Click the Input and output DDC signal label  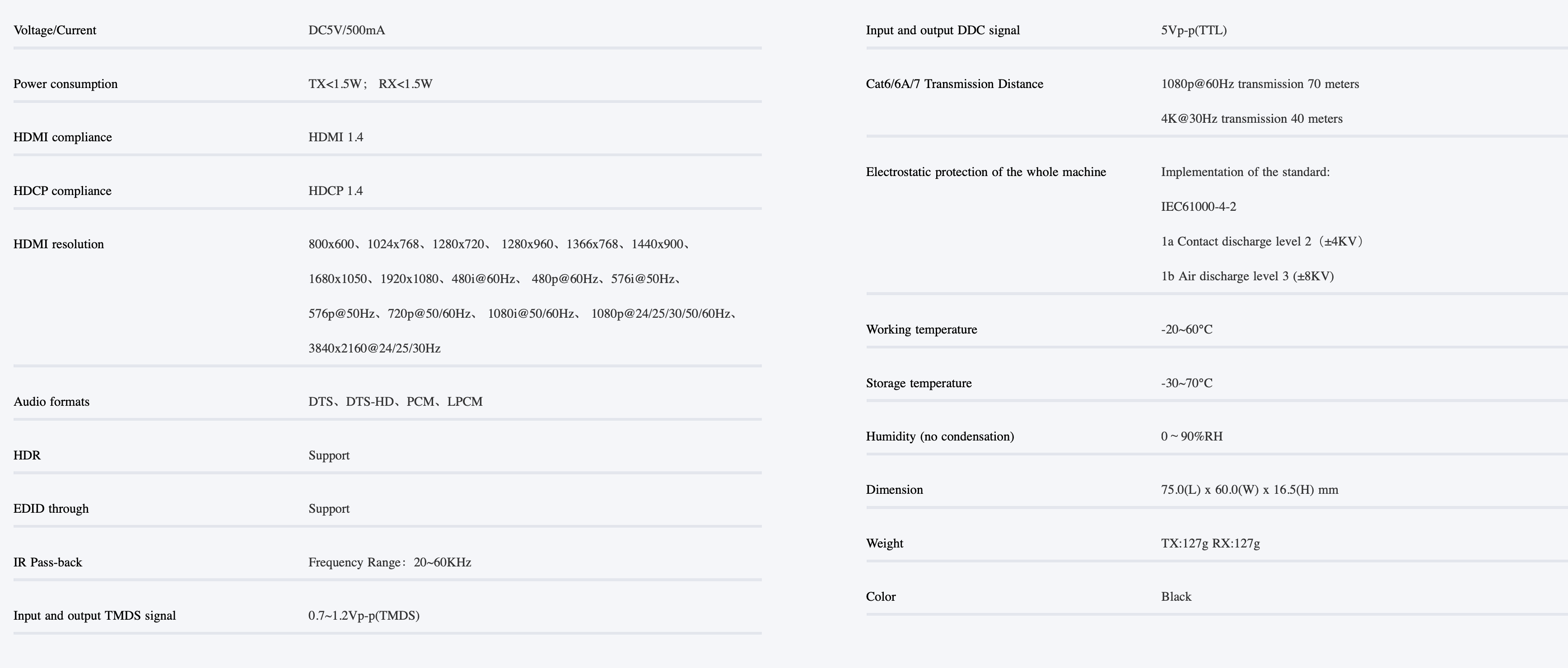click(x=942, y=30)
